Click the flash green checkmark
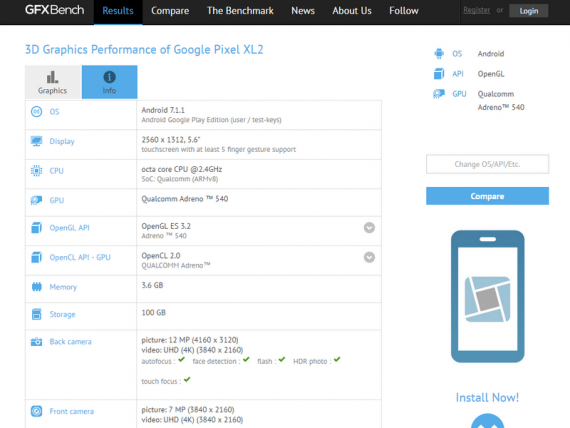Screen dimensions: 570x428 [x=282, y=360]
